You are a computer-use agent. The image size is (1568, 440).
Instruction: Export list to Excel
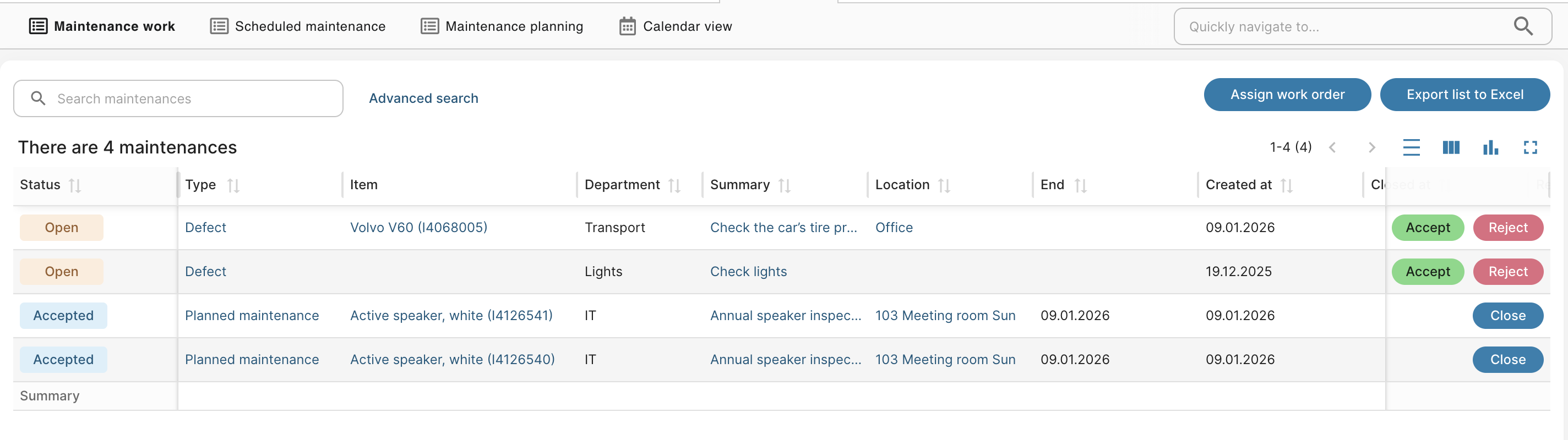click(x=1464, y=95)
